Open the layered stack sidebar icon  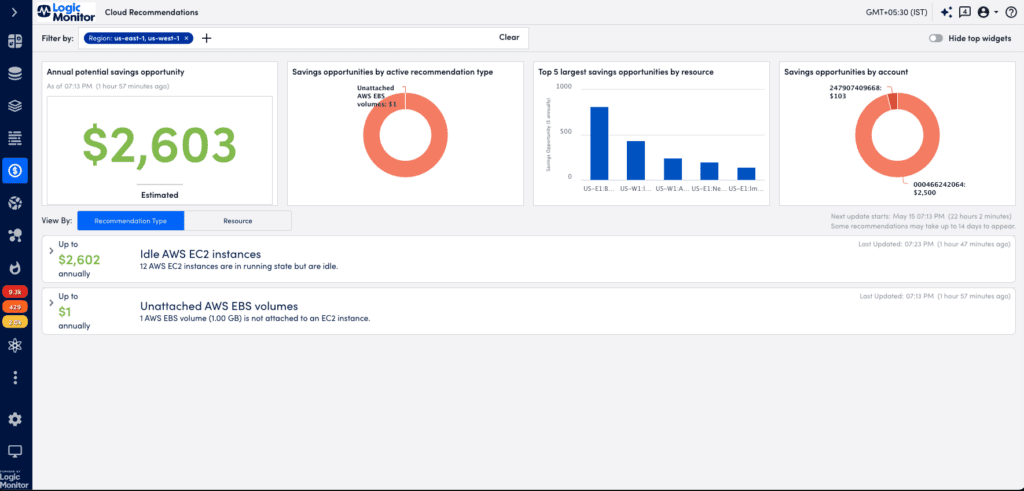tap(14, 106)
